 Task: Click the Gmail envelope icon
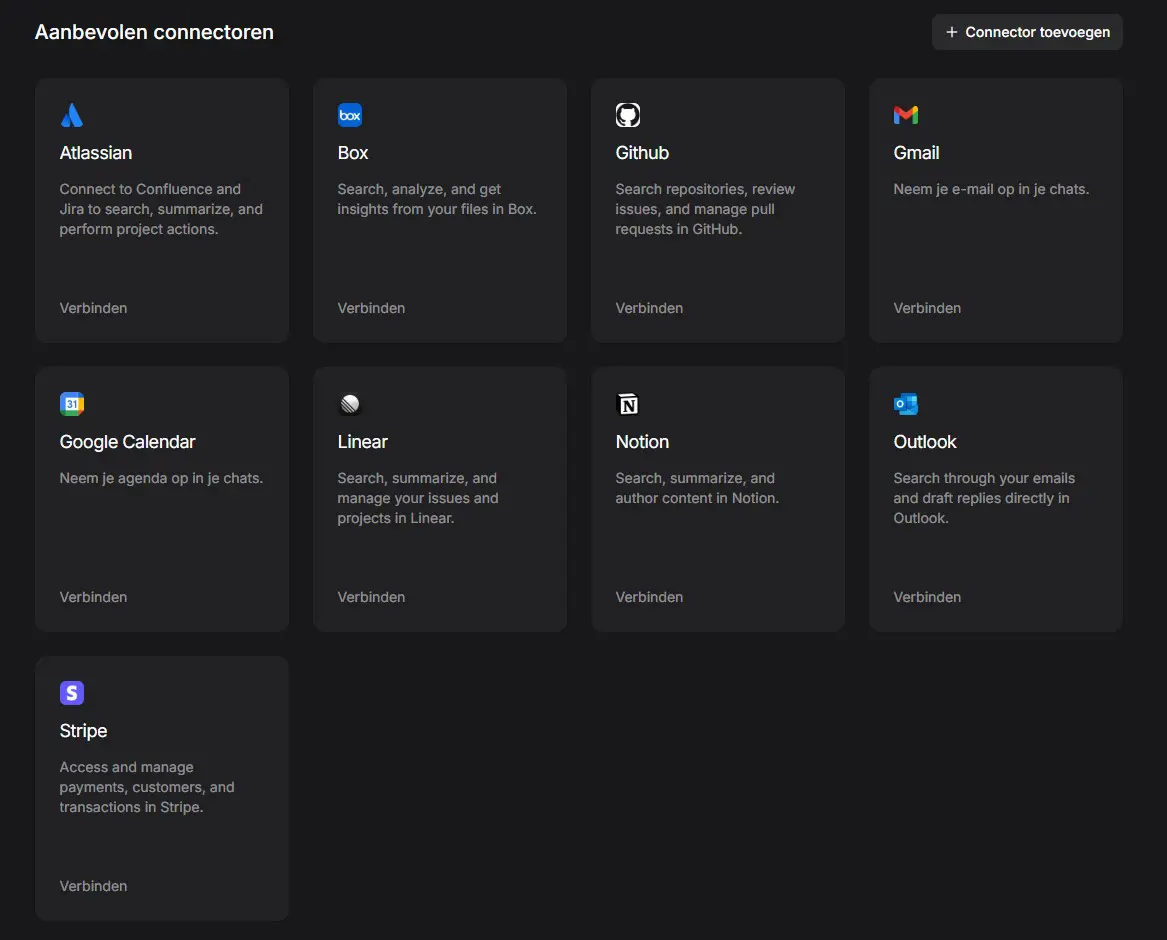(906, 115)
